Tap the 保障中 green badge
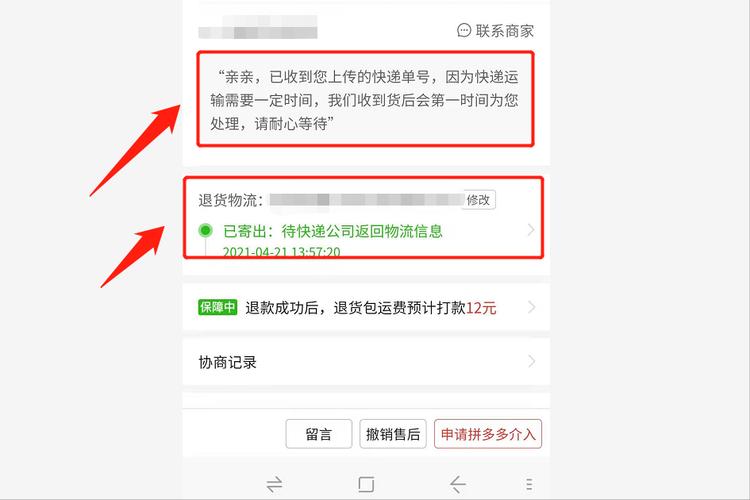 (x=218, y=307)
